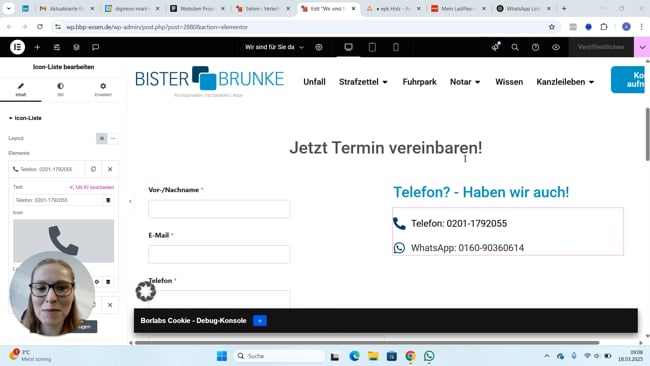Switch to the Stil style tab

coord(61,89)
